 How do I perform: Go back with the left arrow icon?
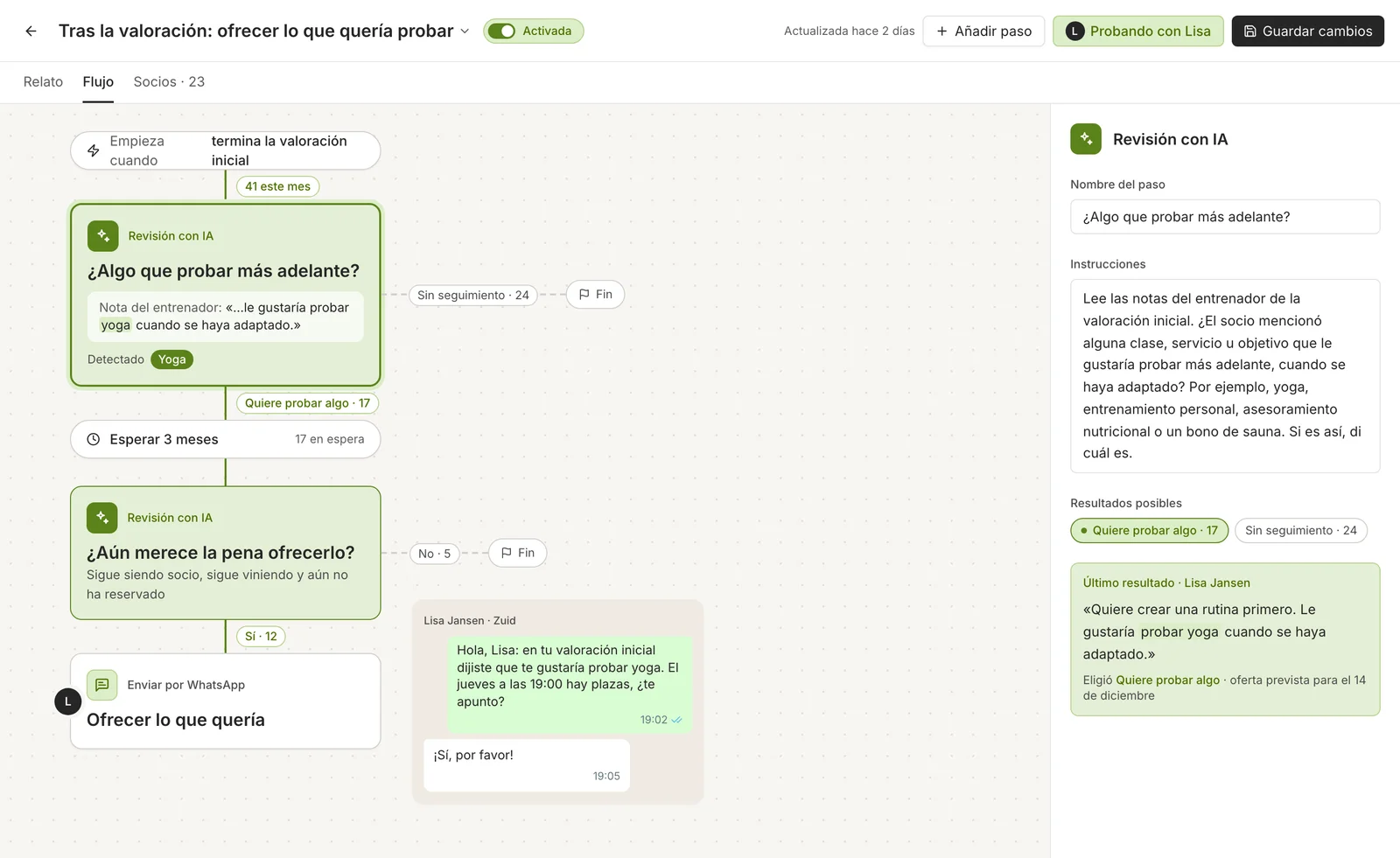pyautogui.click(x=31, y=31)
